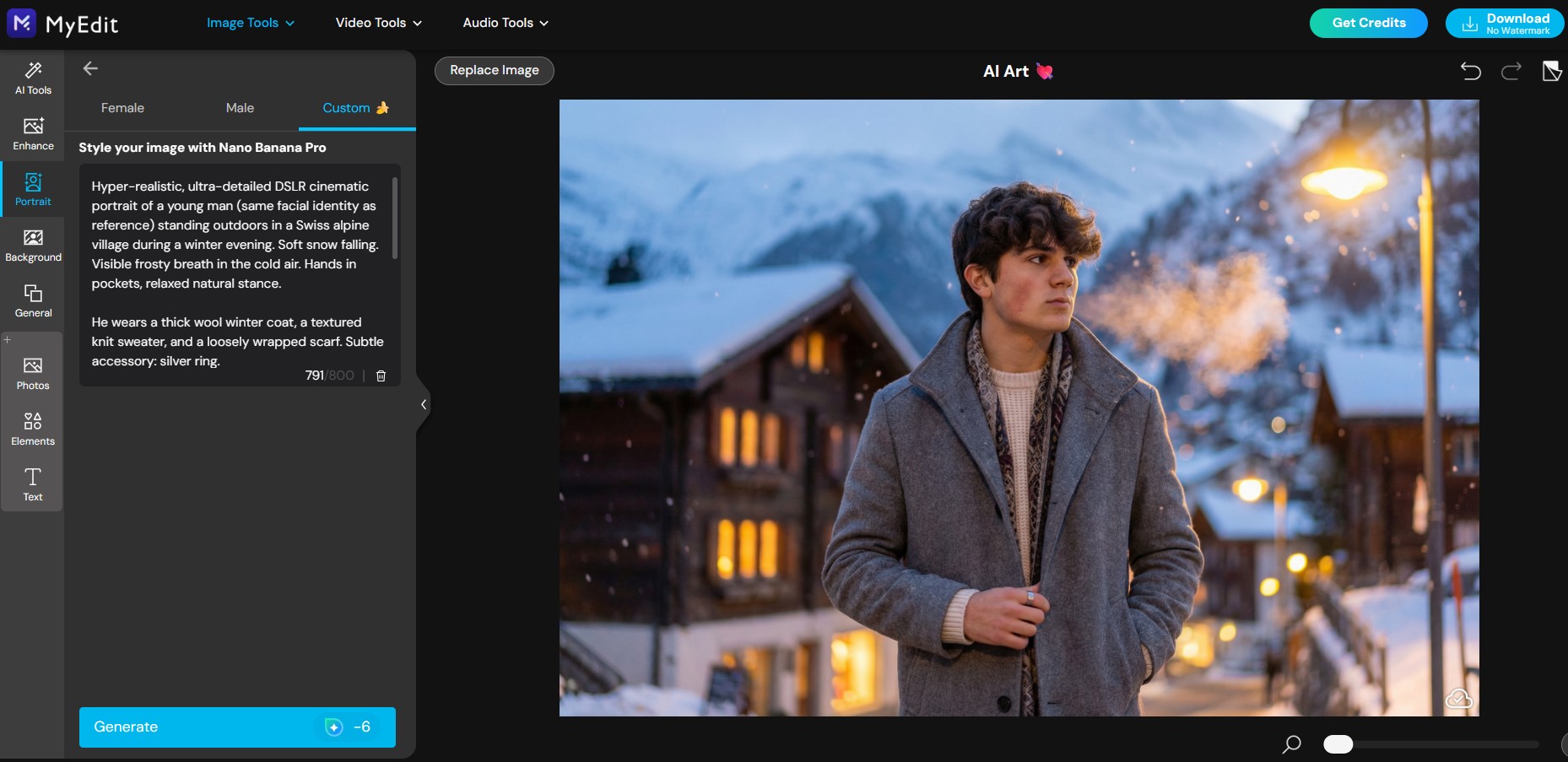Redo the last edit
Screen dimensions: 1568x762
[1511, 71]
